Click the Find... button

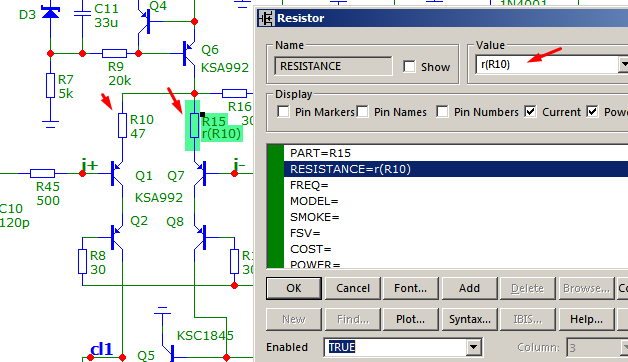point(352,319)
